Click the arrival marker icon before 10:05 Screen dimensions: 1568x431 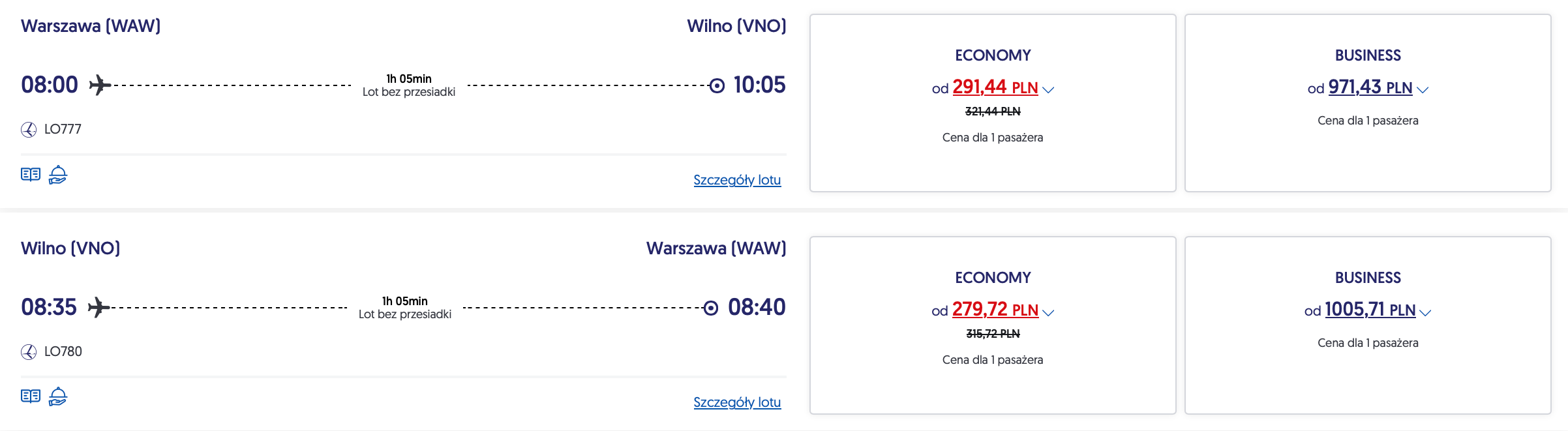pyautogui.click(x=717, y=85)
